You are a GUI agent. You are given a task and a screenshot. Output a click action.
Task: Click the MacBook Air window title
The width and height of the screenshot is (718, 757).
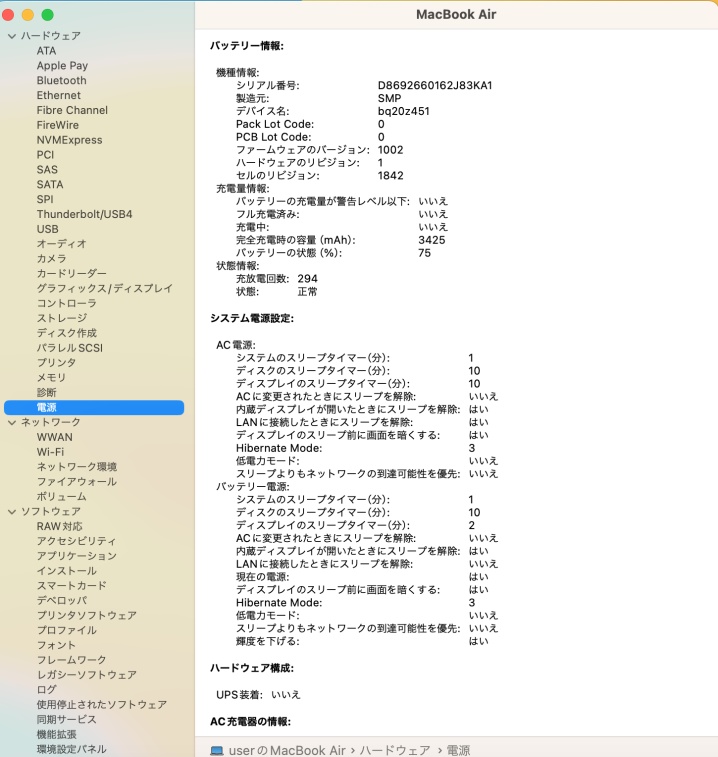click(456, 14)
